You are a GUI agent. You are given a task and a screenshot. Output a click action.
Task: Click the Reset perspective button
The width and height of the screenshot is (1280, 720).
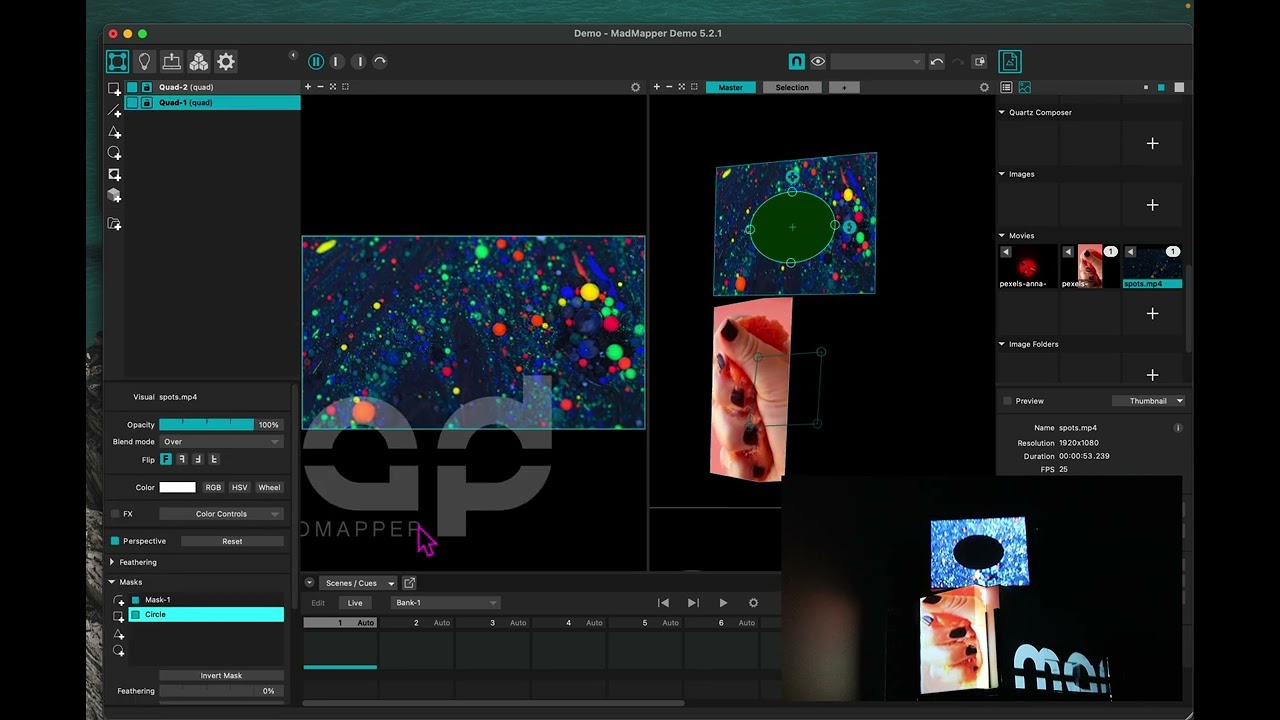232,541
